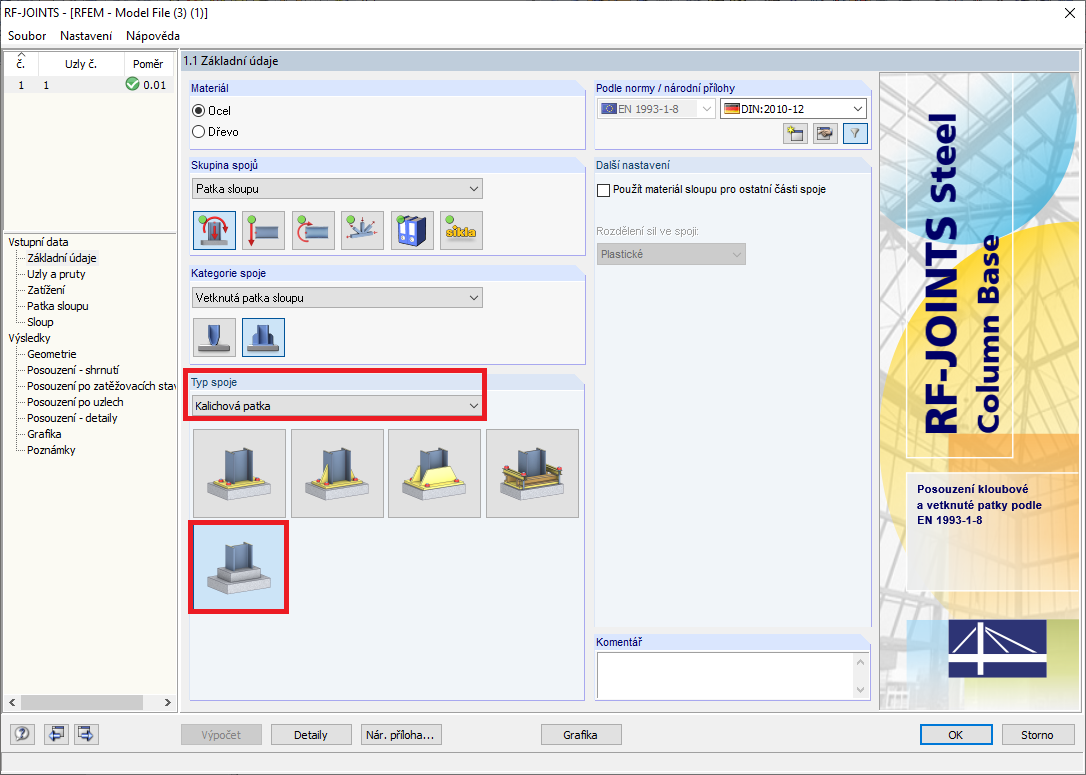Select Posouzení - detaily tree item

(72, 418)
